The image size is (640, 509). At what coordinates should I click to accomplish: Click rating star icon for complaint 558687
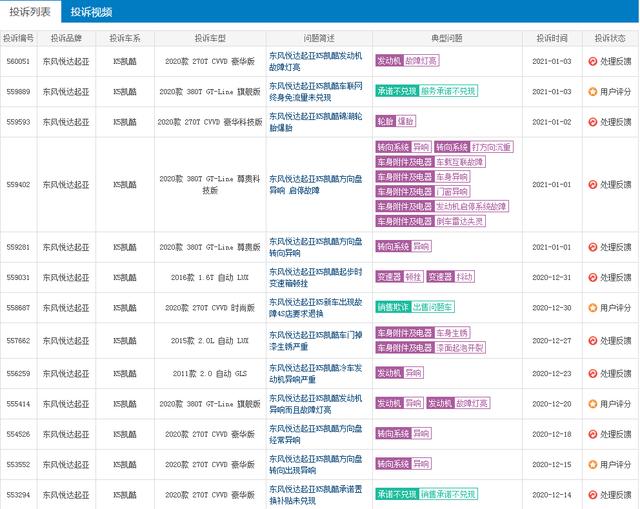593,307
